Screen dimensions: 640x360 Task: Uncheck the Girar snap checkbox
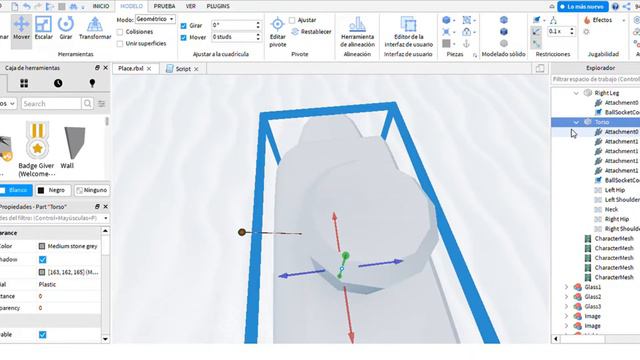pyautogui.click(x=183, y=25)
